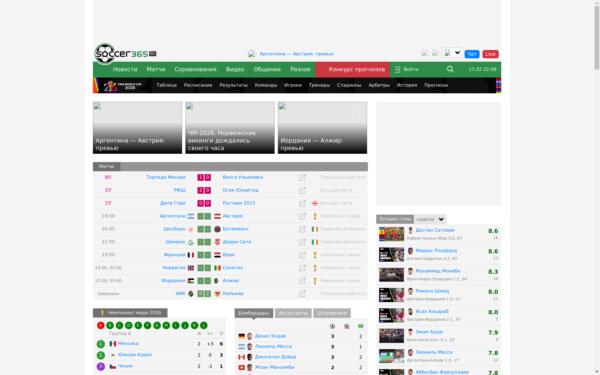Open the недели period dropdown
Viewport: 600px width, 375px height.
(x=430, y=219)
